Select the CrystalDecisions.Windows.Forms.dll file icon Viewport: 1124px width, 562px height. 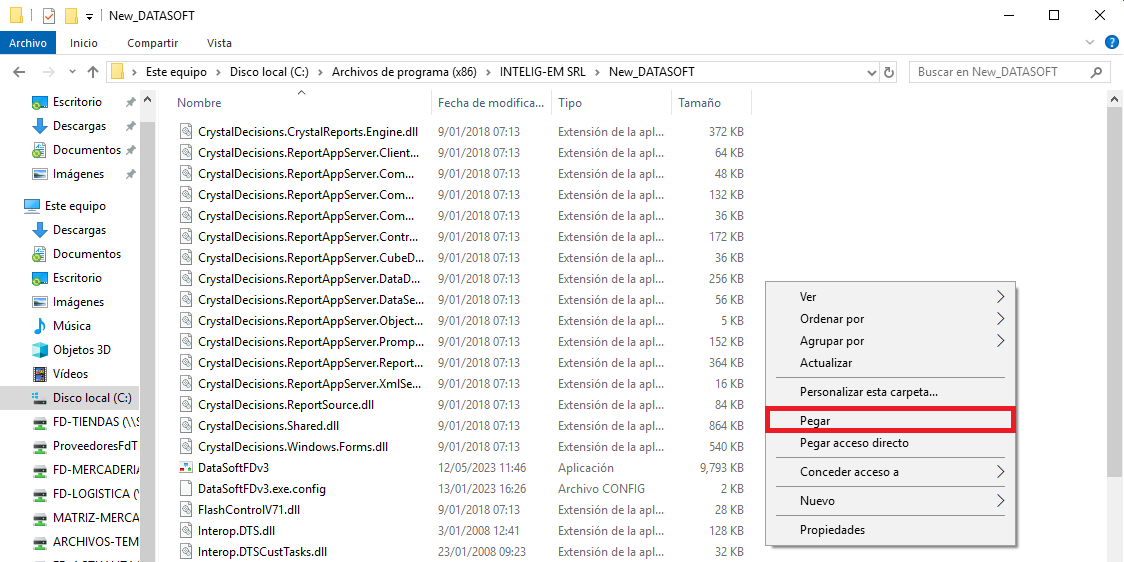(186, 447)
